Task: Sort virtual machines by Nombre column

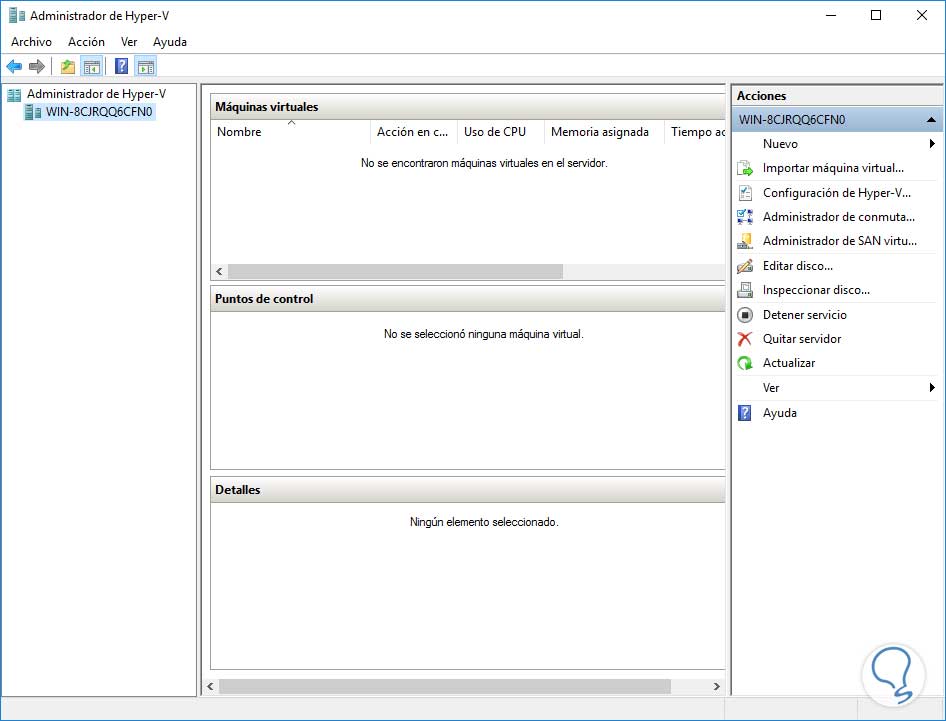Action: [x=290, y=132]
